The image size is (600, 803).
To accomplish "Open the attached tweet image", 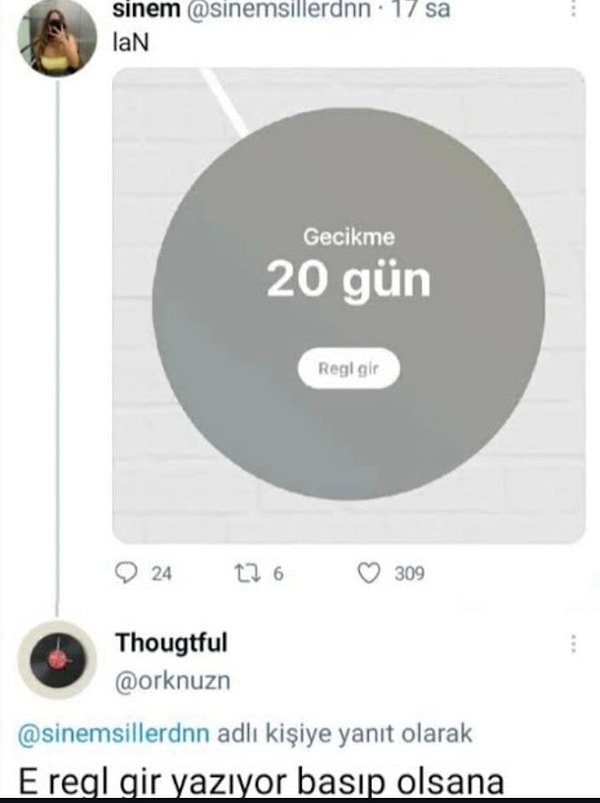I will click(349, 306).
